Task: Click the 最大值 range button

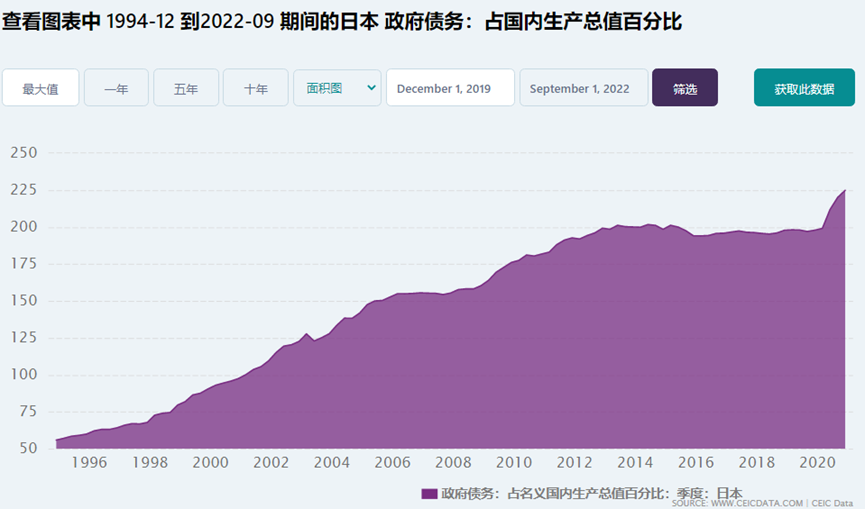Action: tap(40, 88)
